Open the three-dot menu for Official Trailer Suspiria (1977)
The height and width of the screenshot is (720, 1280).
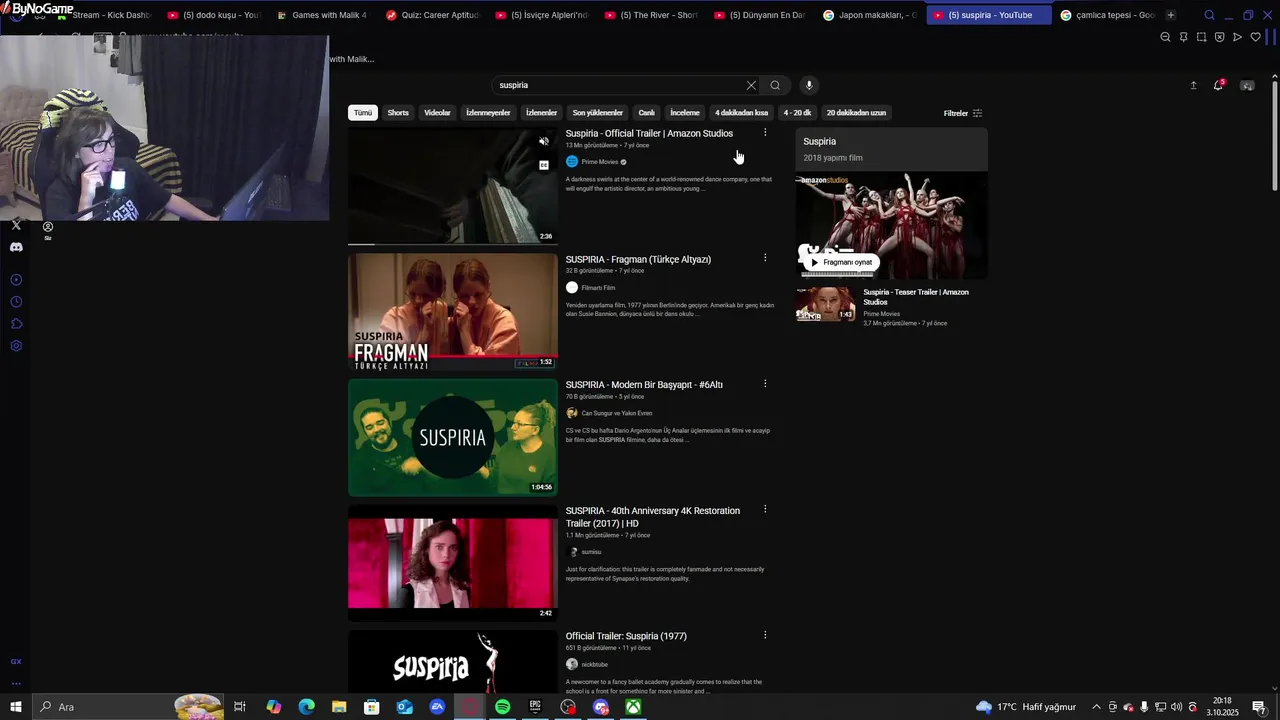(765, 635)
